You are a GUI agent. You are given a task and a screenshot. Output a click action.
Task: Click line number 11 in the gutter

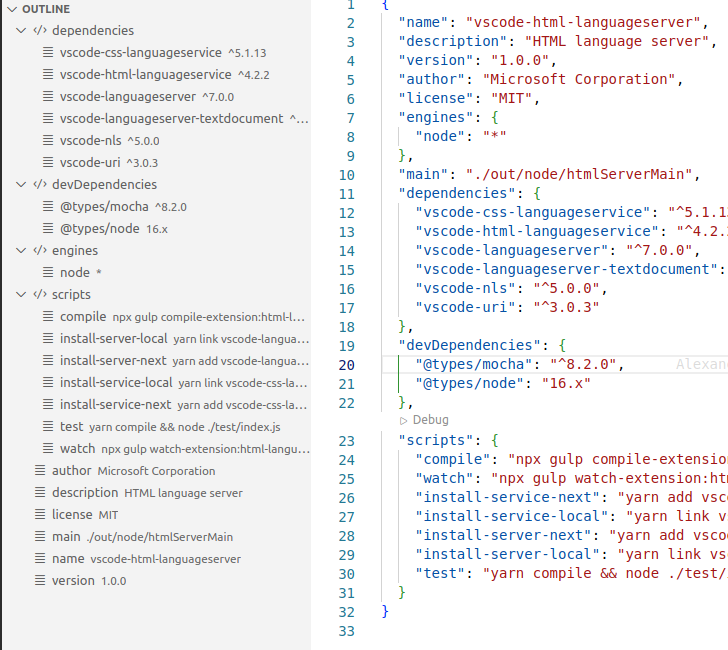click(x=346, y=194)
